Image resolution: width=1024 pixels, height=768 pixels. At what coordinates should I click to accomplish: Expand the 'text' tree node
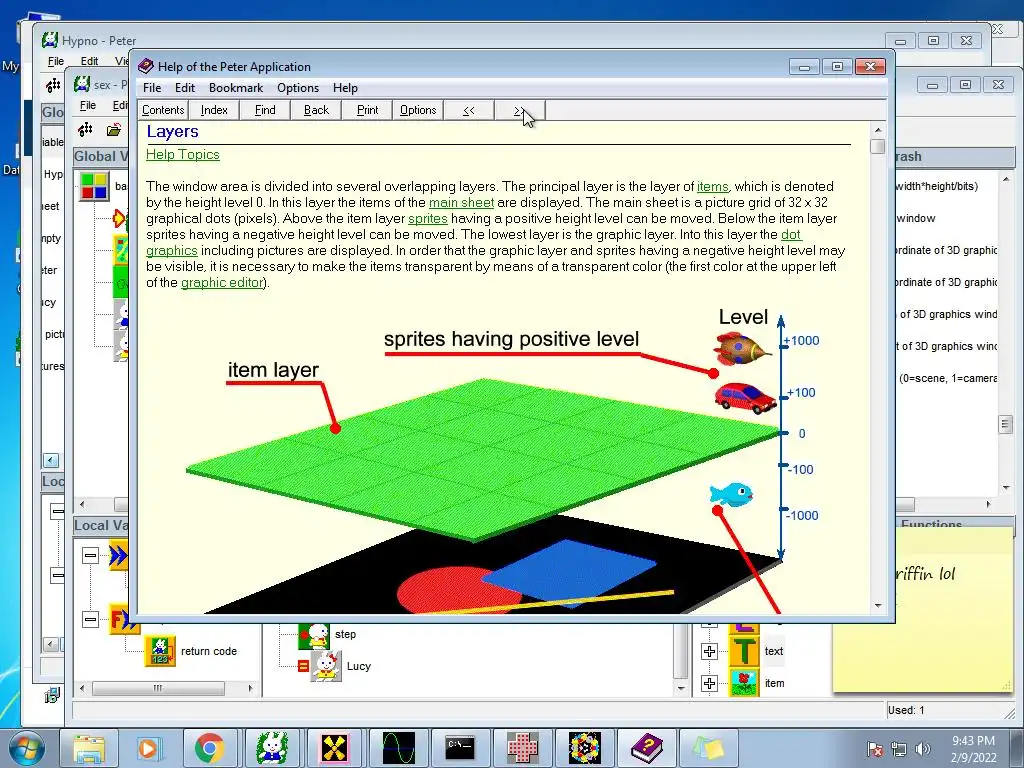coord(709,651)
